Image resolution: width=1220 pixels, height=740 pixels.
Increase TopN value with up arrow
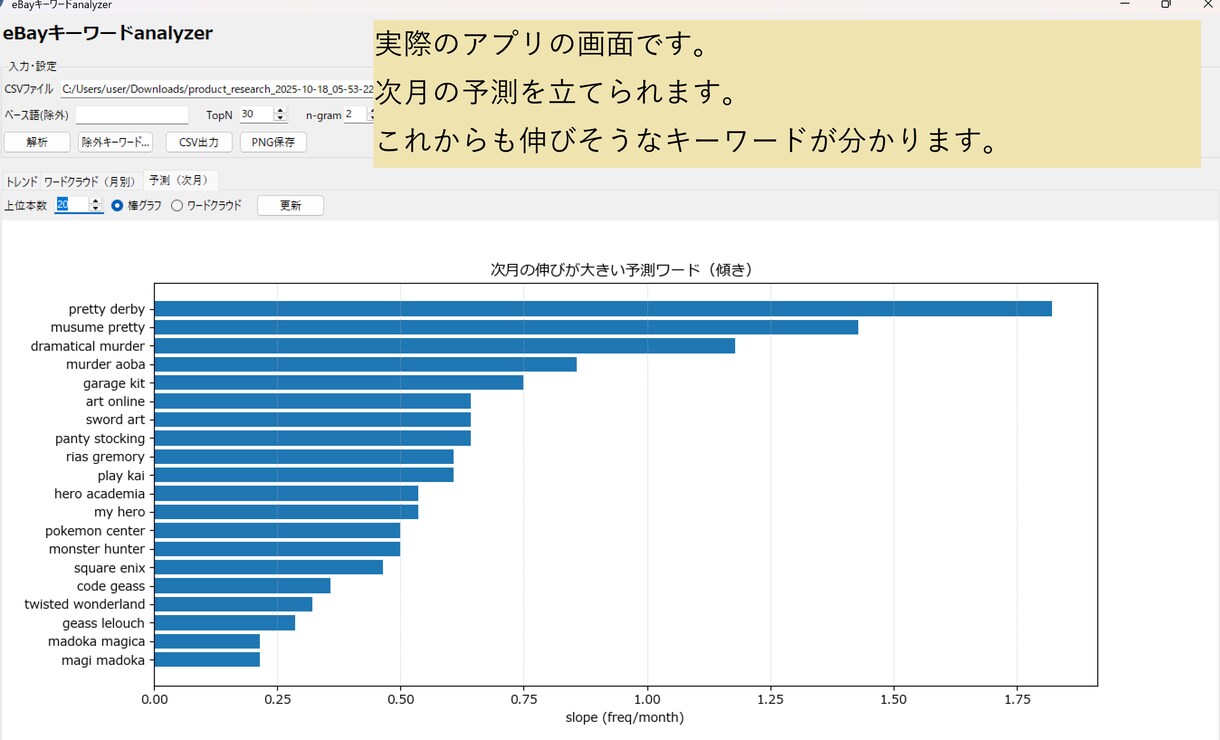pyautogui.click(x=280, y=111)
